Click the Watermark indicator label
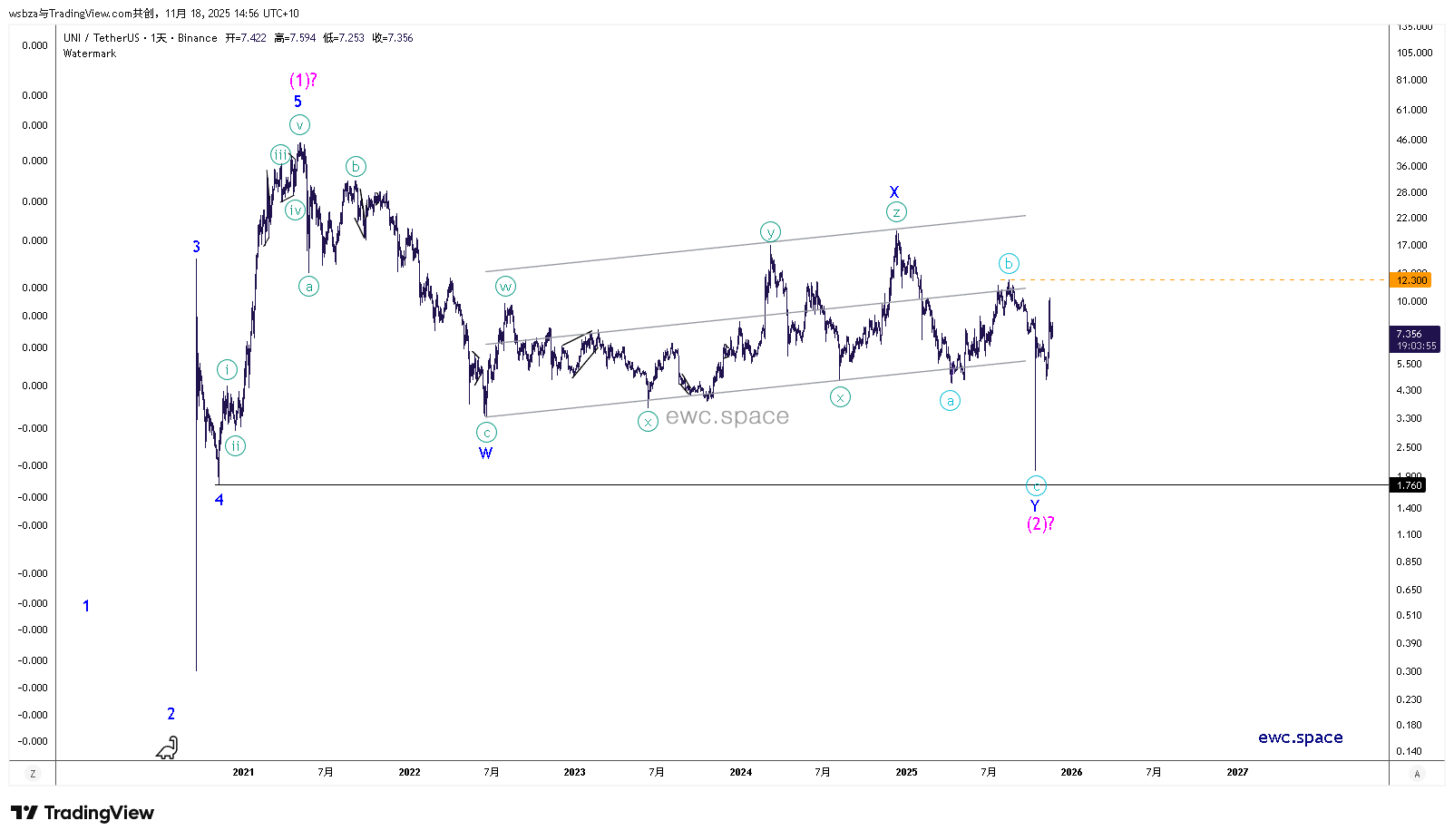Viewport: 1454px width, 840px height. (90, 54)
